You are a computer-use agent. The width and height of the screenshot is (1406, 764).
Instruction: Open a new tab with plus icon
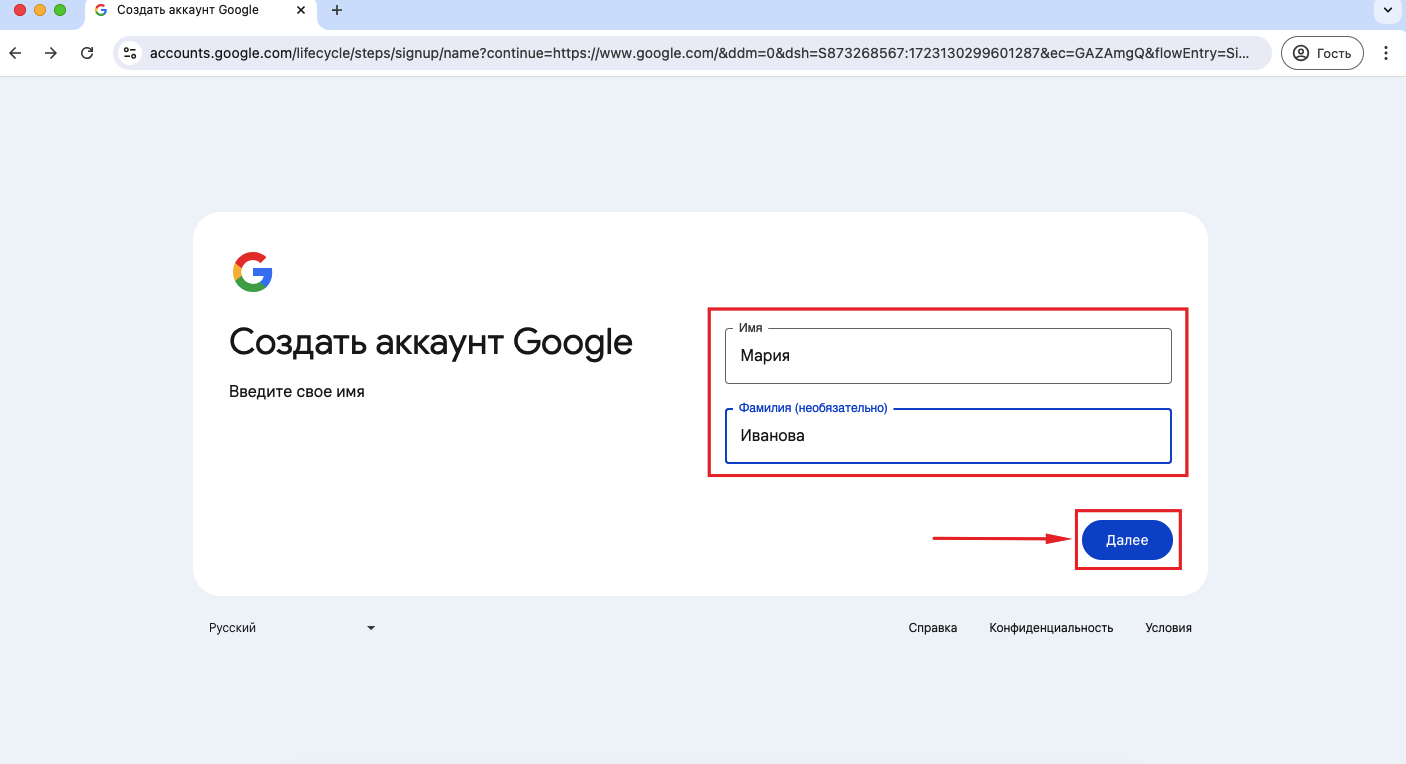click(x=337, y=10)
